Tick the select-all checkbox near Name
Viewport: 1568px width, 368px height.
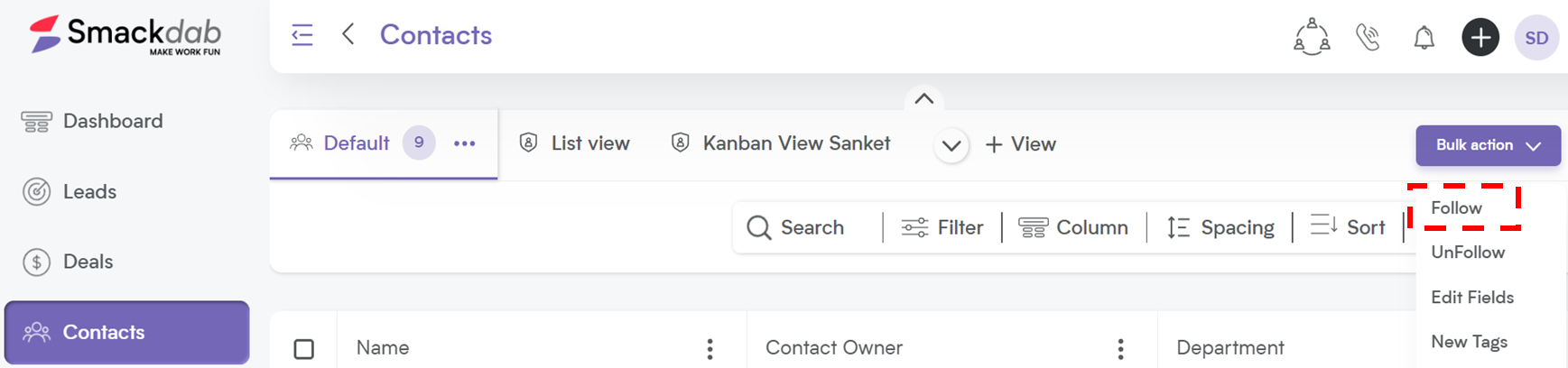tap(304, 349)
